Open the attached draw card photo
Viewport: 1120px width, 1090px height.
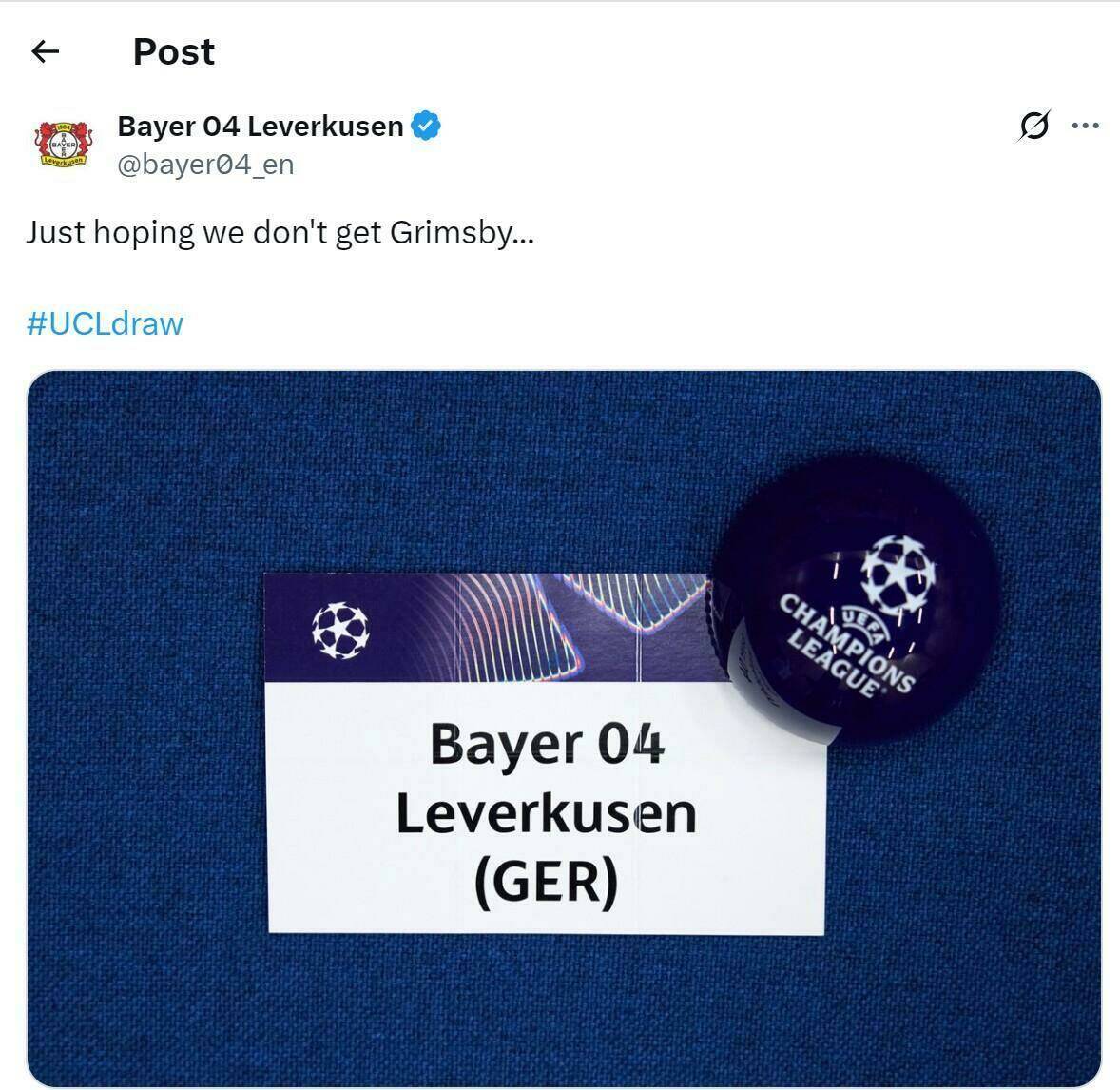pyautogui.click(x=564, y=729)
